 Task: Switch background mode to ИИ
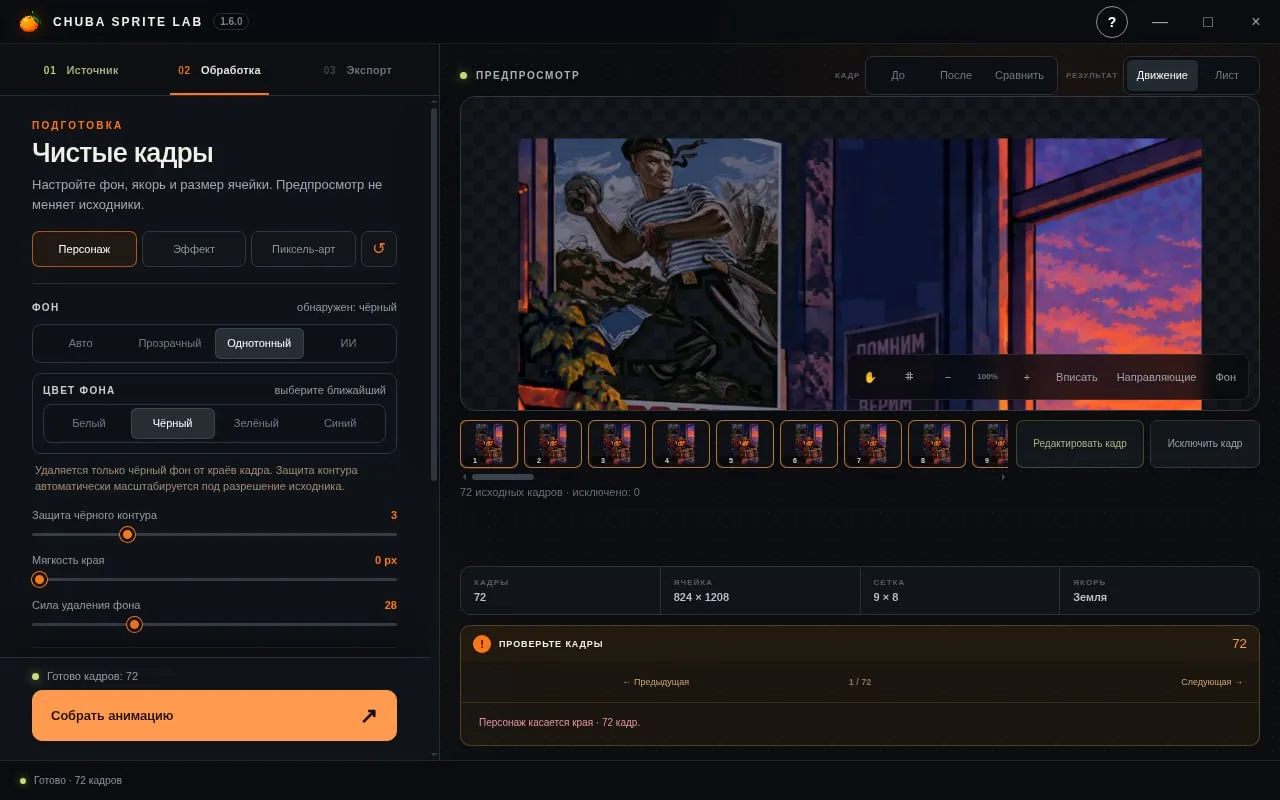tap(348, 343)
